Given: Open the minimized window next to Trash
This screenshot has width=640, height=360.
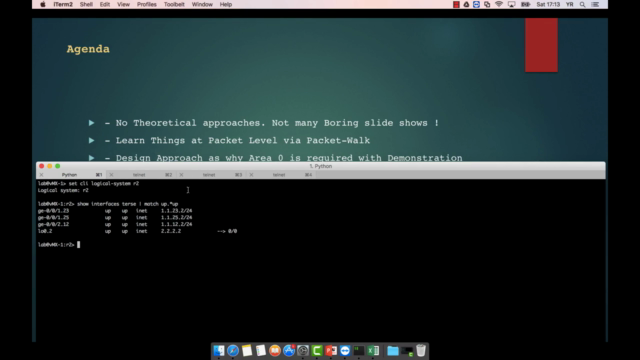Looking at the screenshot, I should pos(407,351).
